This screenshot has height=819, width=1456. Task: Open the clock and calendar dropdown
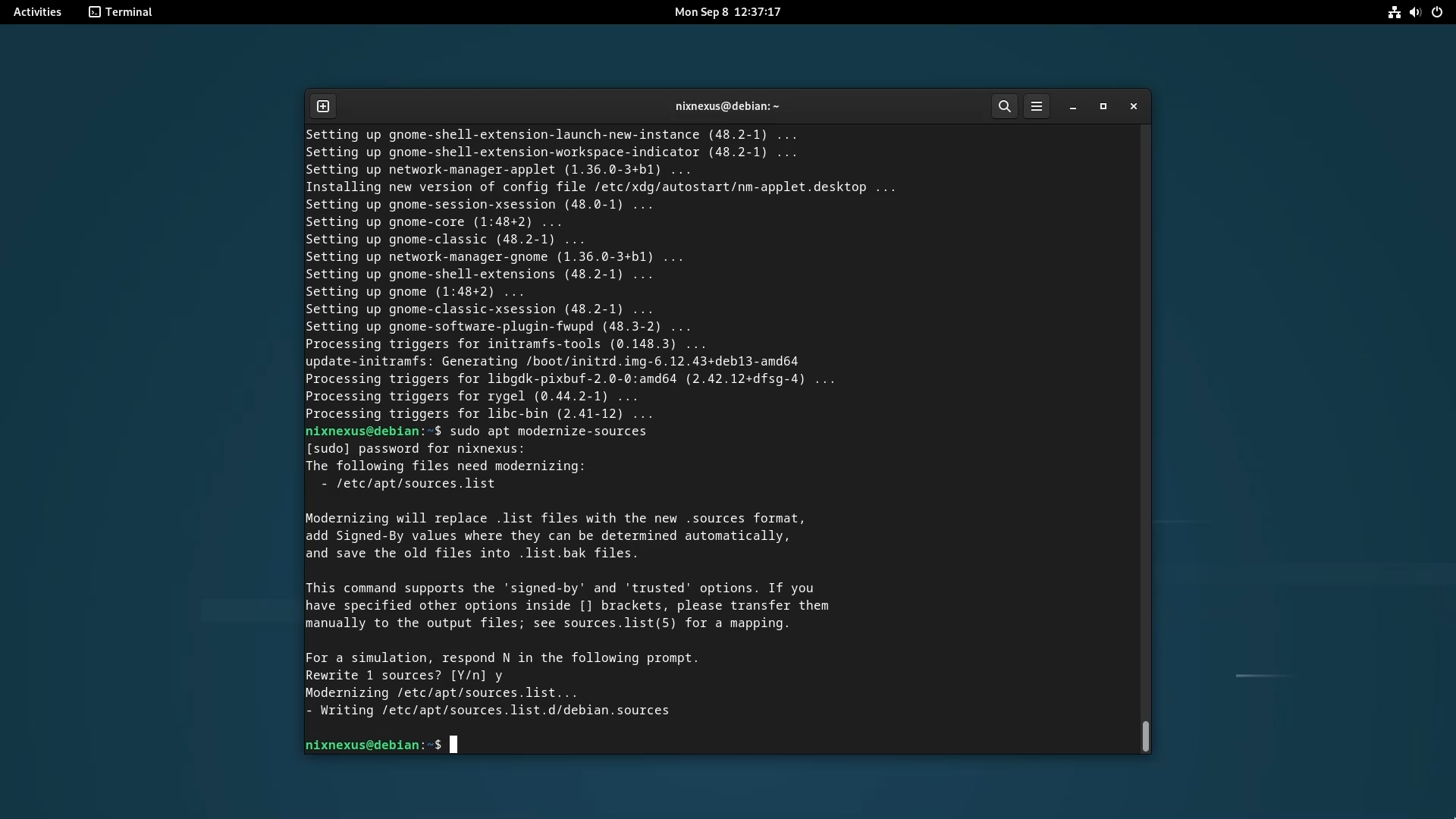(x=727, y=12)
